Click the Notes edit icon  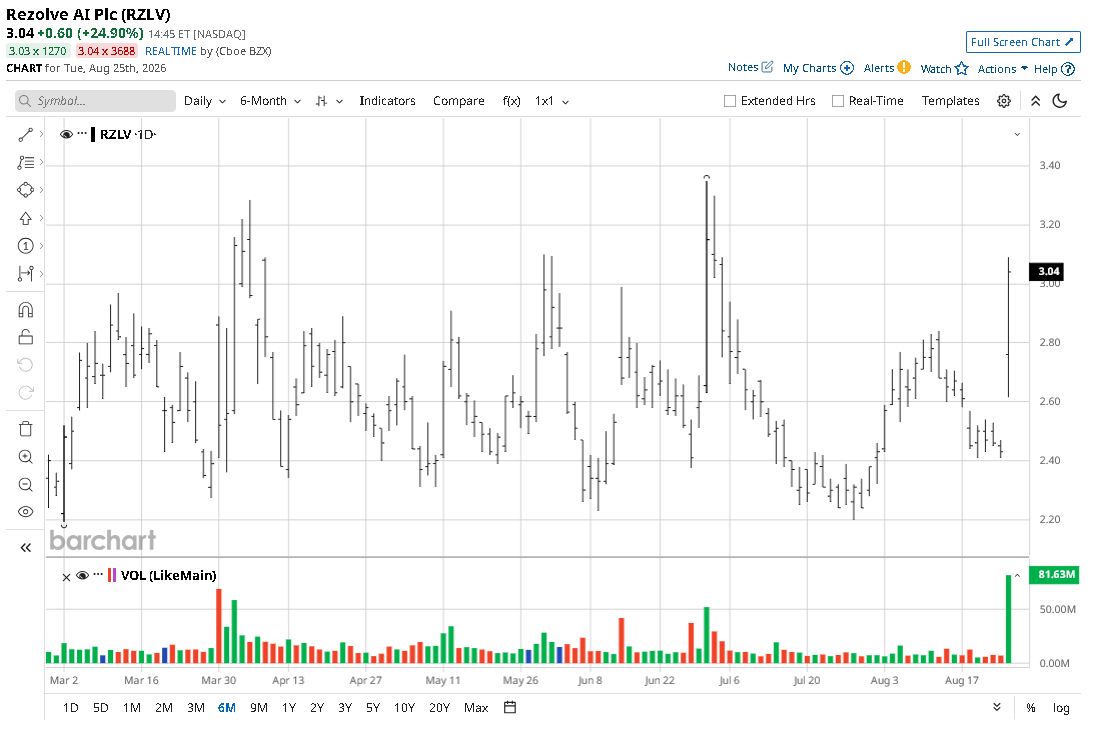click(767, 67)
